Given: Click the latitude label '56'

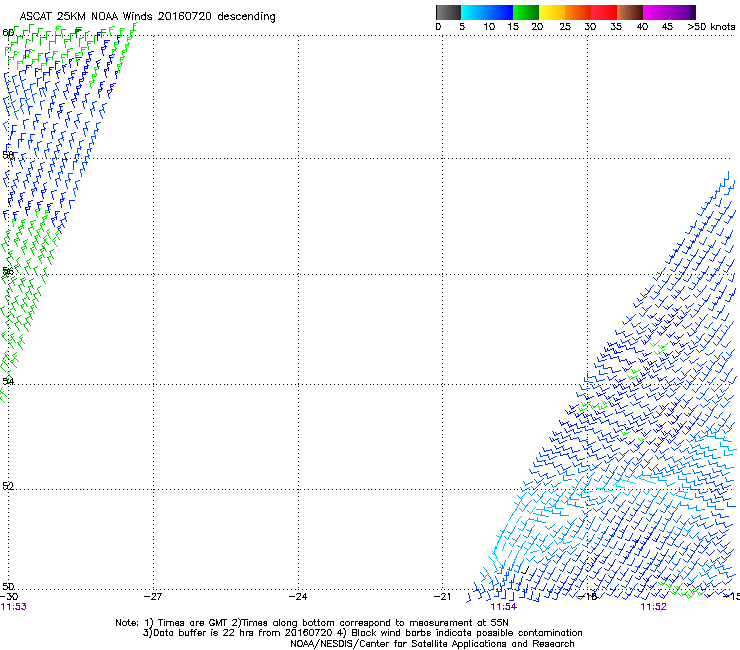Looking at the screenshot, I should (x=8, y=271).
